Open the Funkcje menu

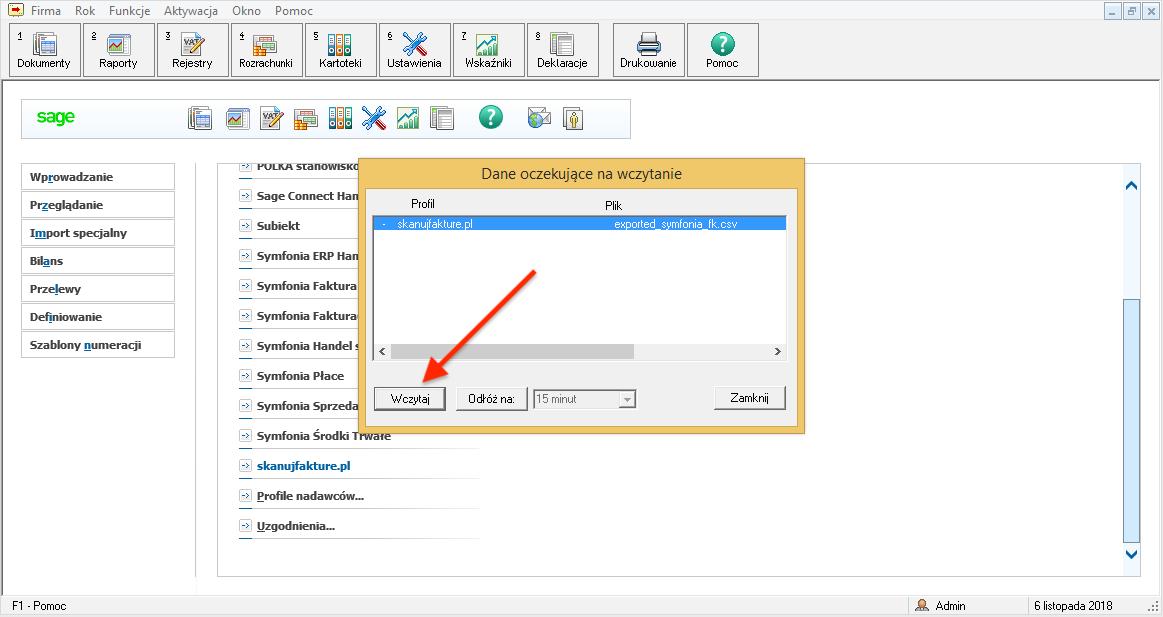(x=129, y=11)
